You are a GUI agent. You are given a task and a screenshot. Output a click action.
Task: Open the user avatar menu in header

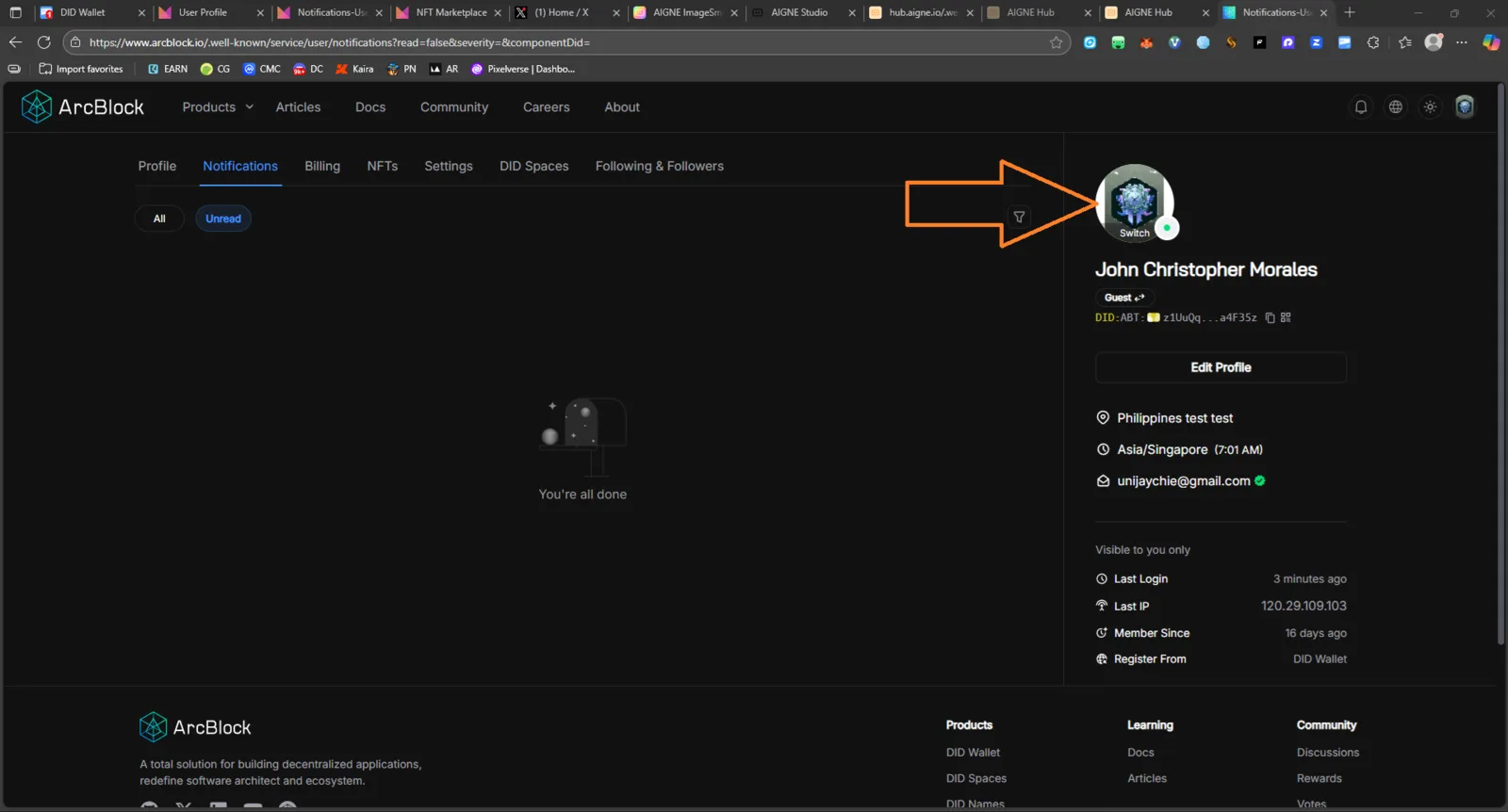[x=1465, y=107]
